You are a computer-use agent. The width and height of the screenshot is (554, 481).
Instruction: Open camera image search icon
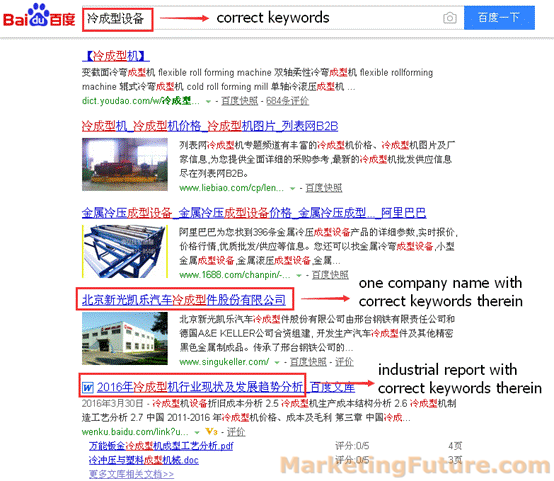(449, 18)
